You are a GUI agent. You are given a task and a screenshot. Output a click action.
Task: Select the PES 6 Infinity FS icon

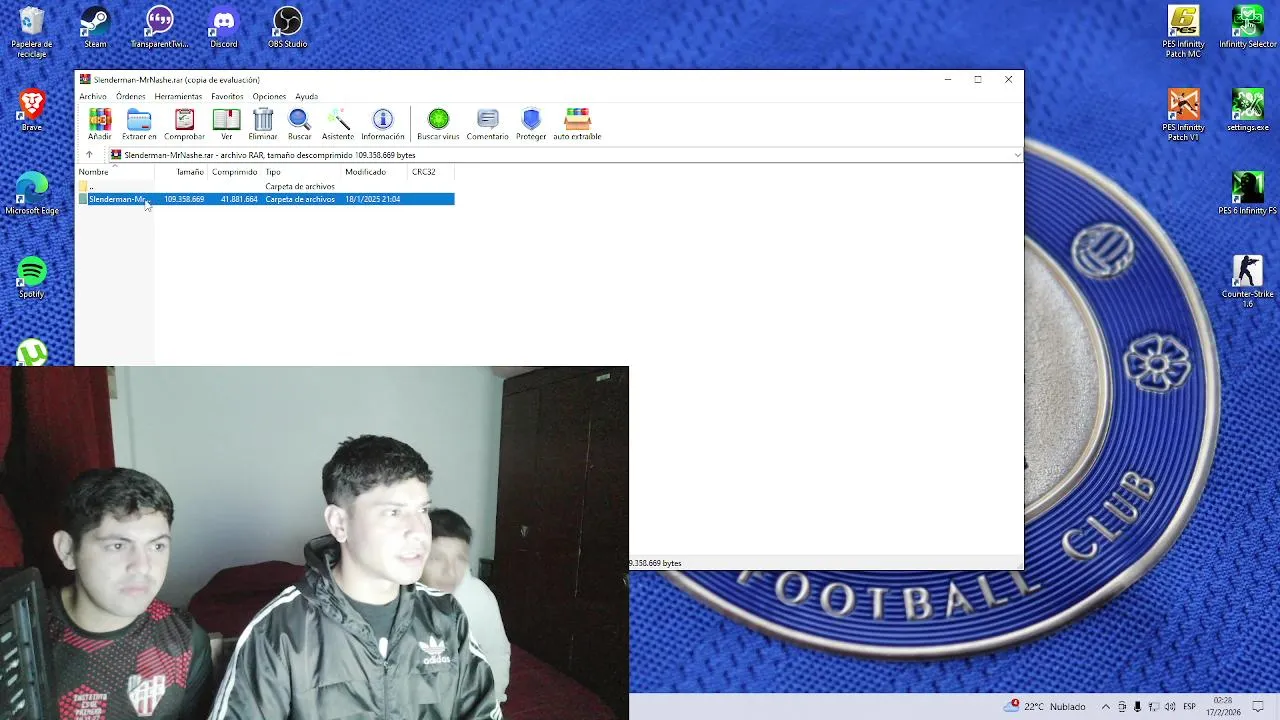tap(1248, 194)
